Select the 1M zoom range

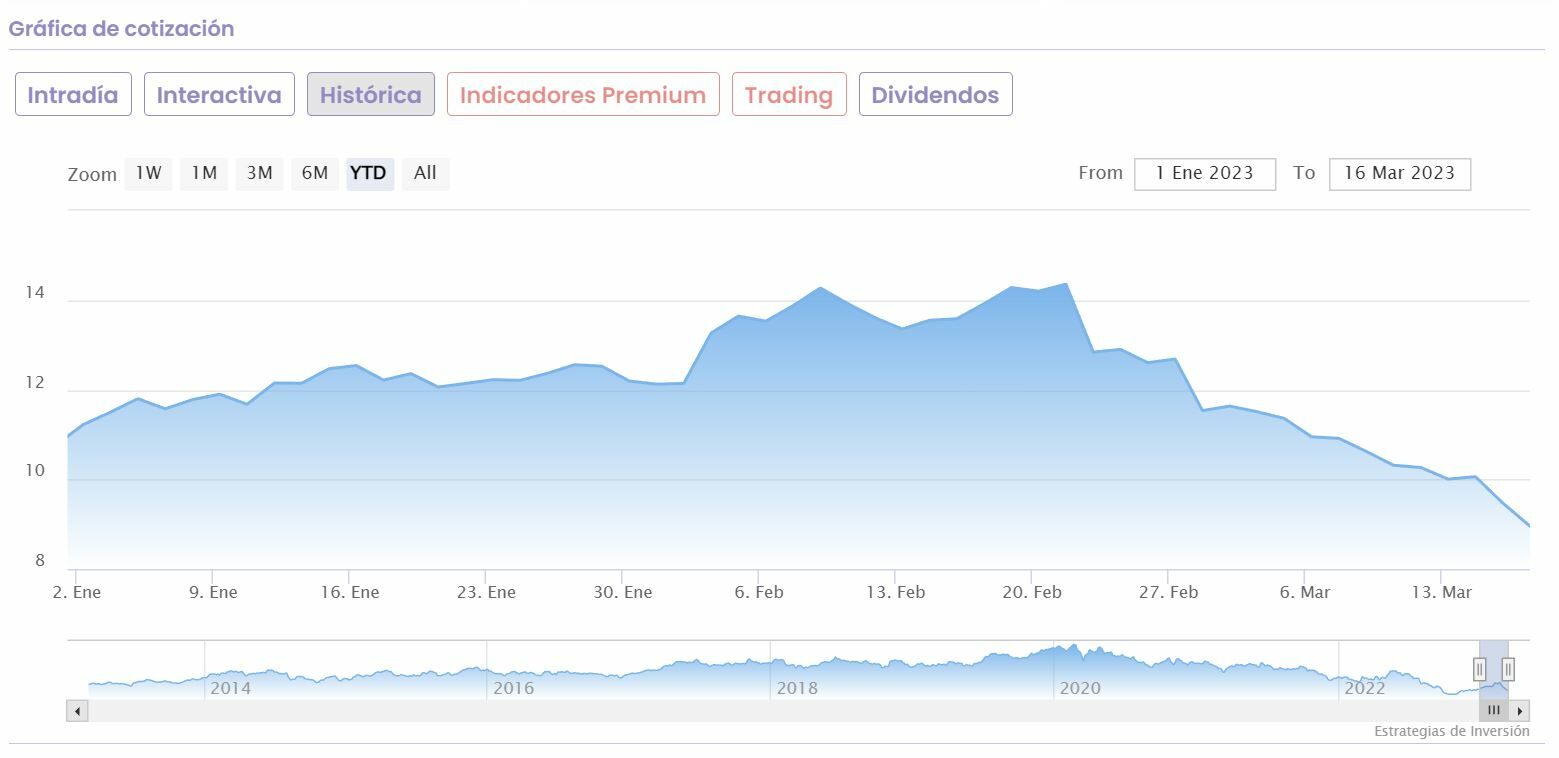pos(204,173)
